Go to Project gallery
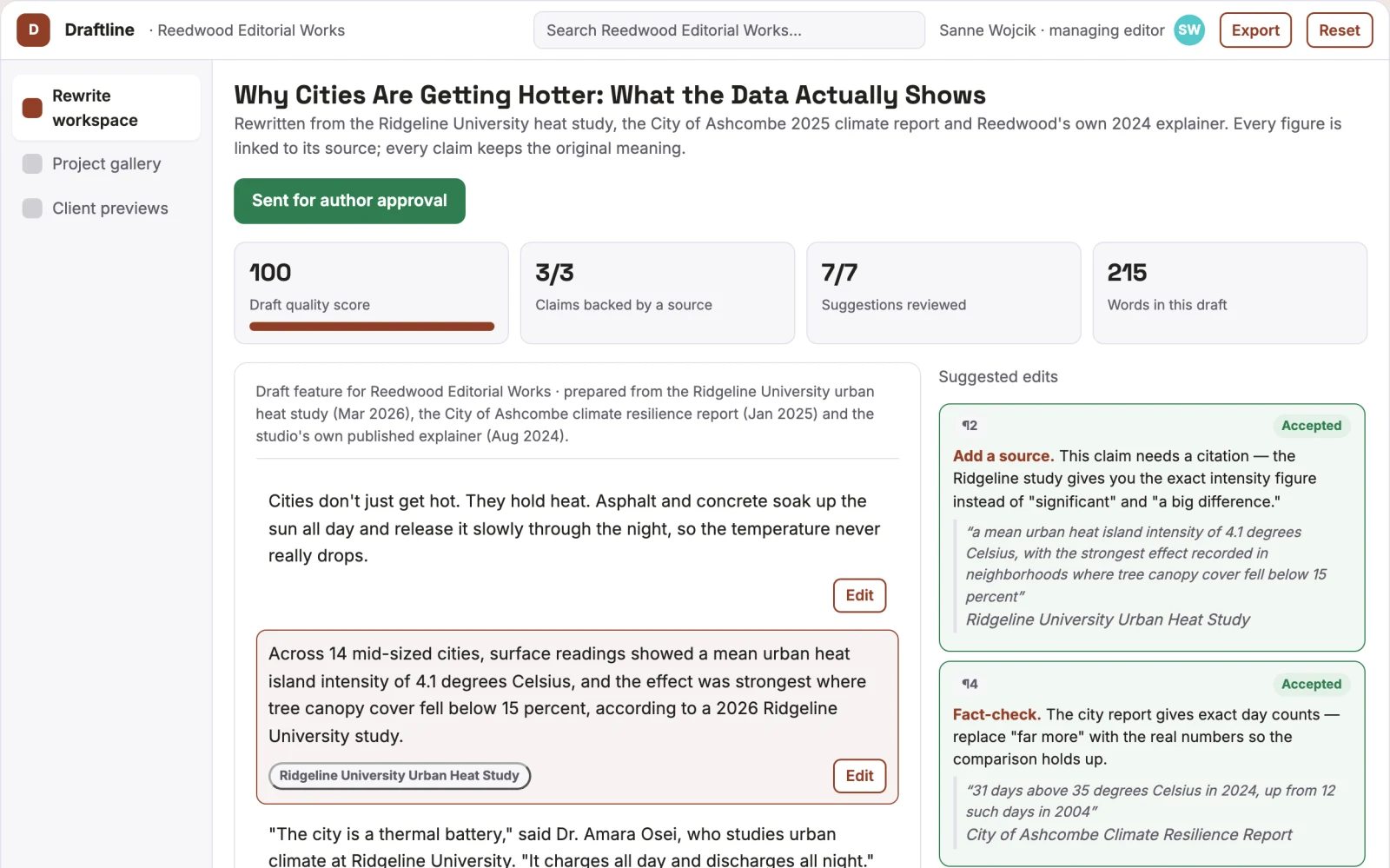The image size is (1390, 868). pos(106,163)
